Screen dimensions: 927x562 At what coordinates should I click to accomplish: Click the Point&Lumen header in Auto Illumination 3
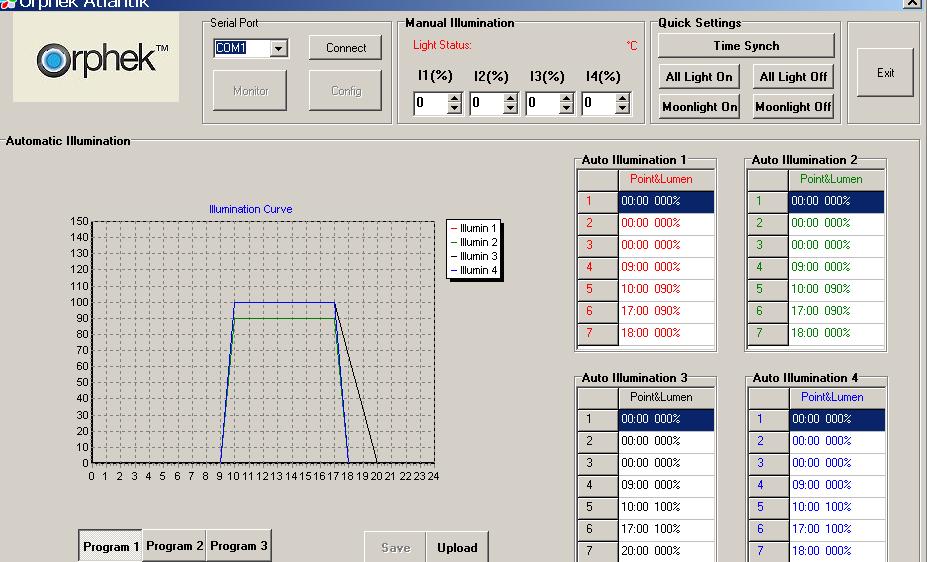coord(666,397)
